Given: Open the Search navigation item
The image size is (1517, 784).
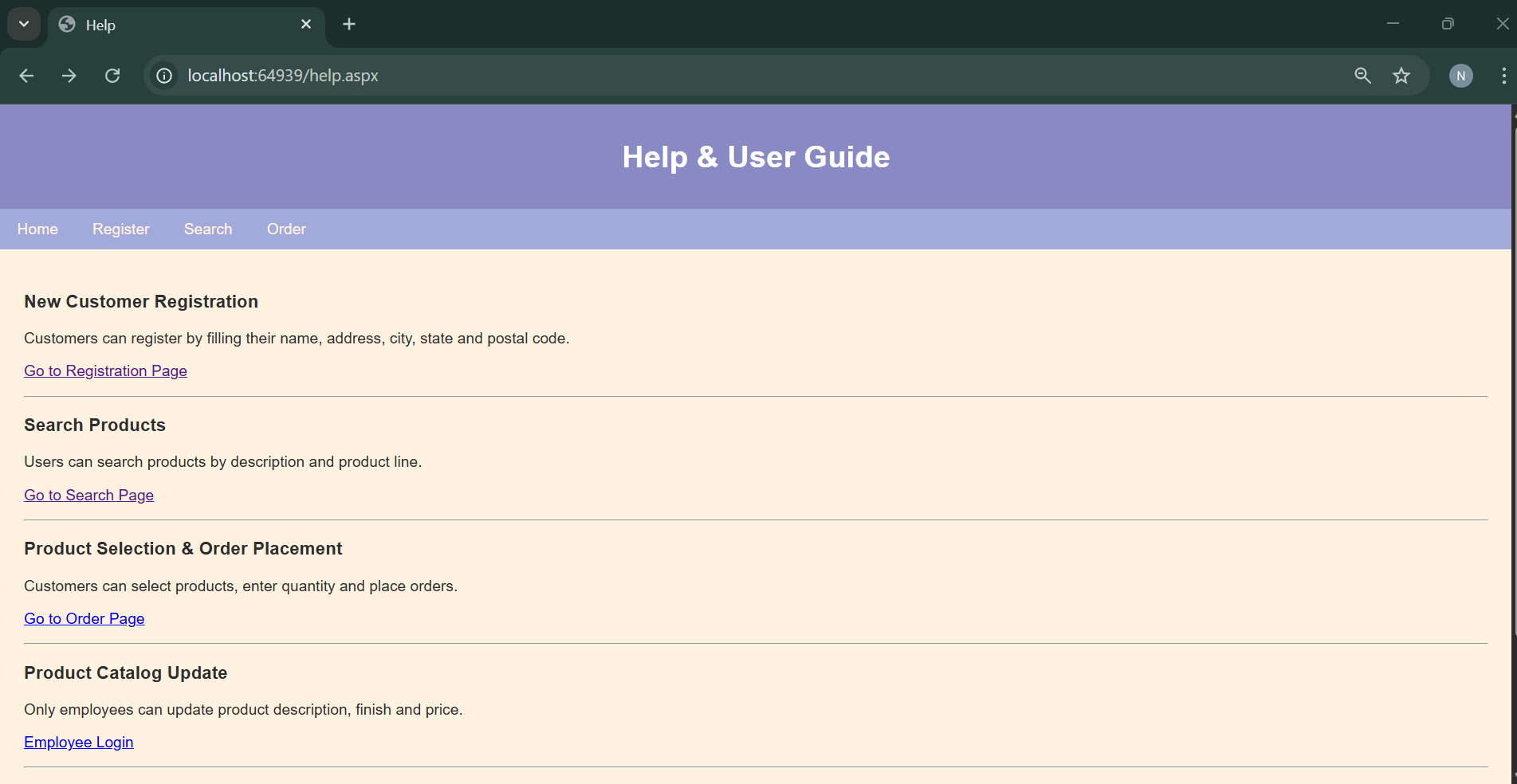Looking at the screenshot, I should click(207, 229).
